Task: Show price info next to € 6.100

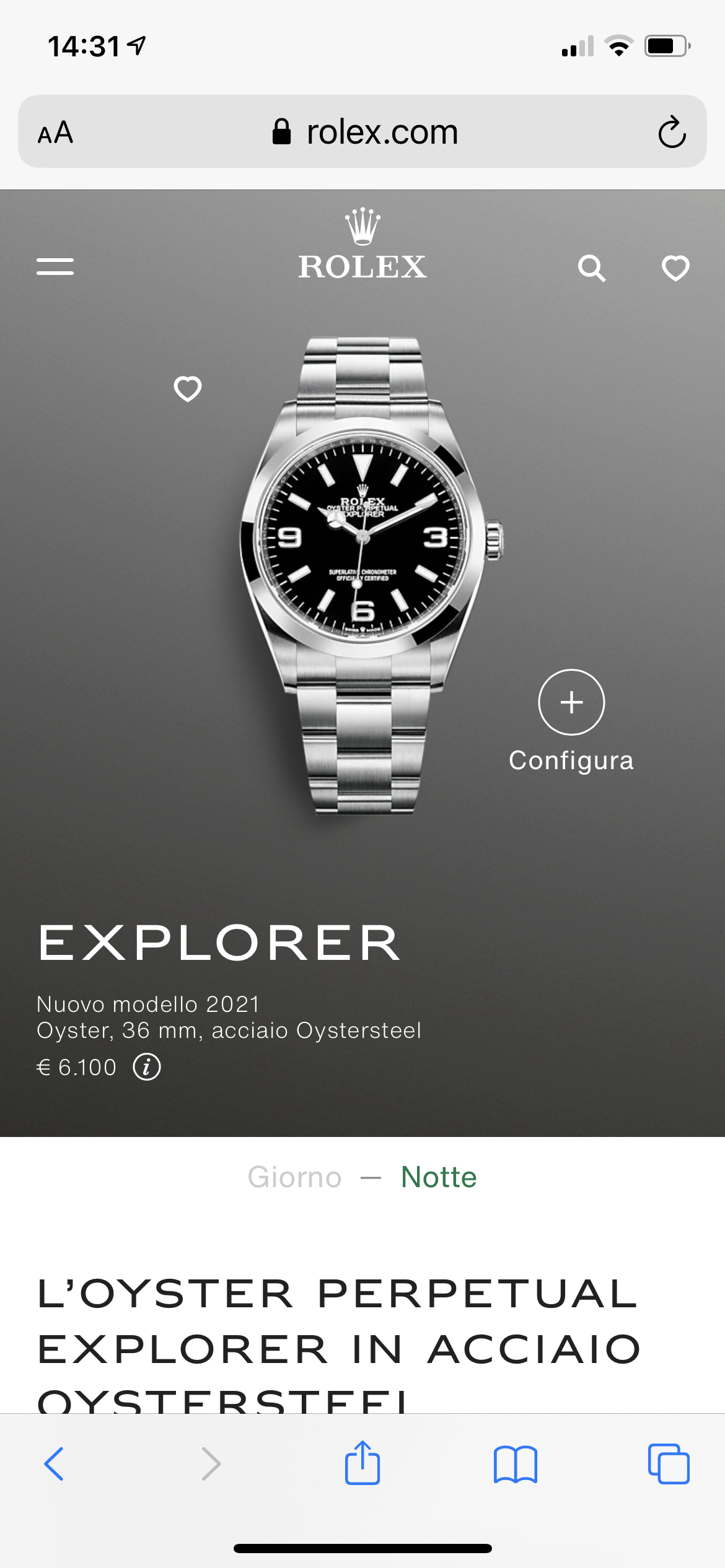Action: pyautogui.click(x=147, y=1067)
